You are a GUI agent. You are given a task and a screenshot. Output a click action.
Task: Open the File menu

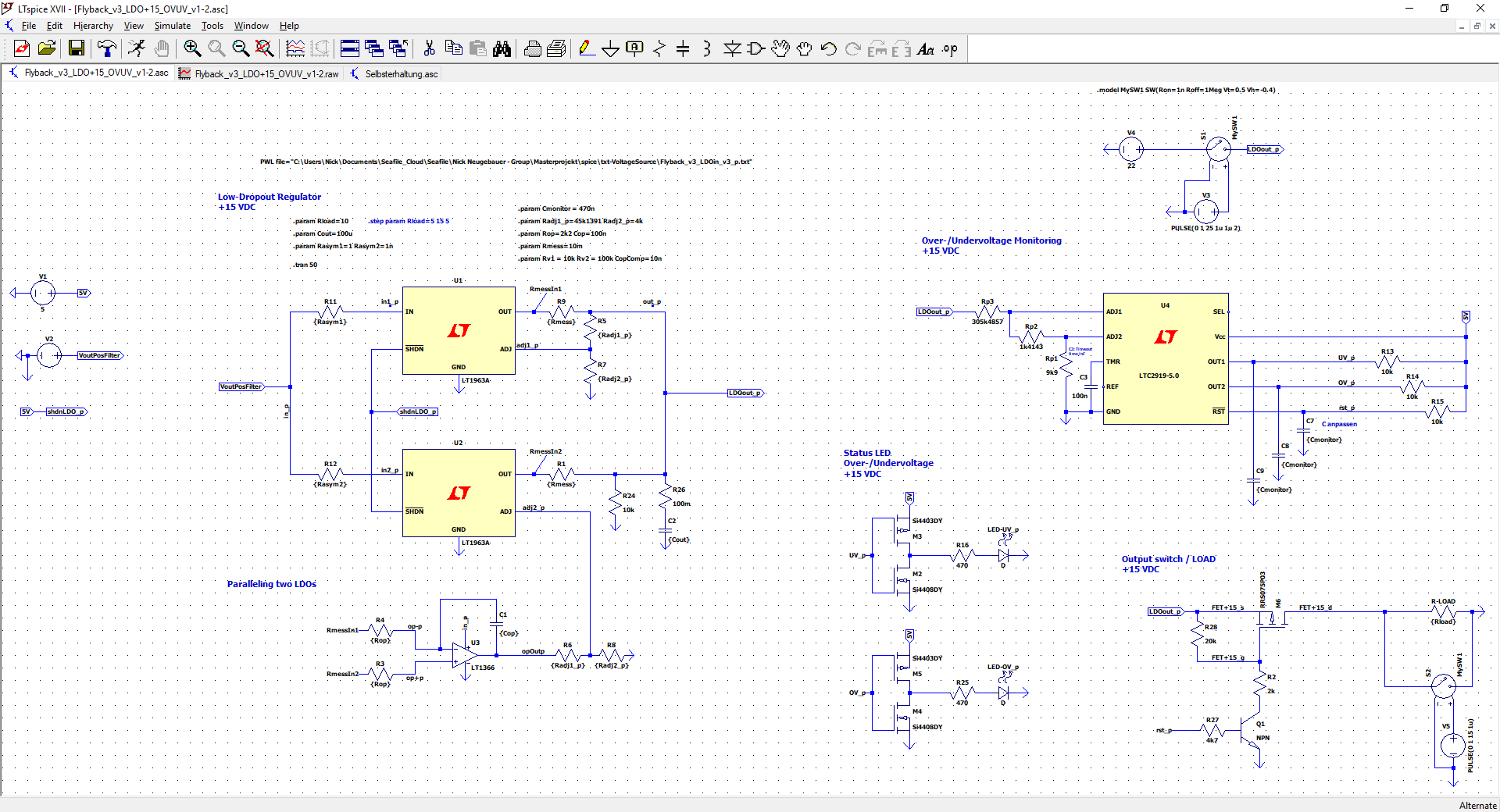(29, 26)
